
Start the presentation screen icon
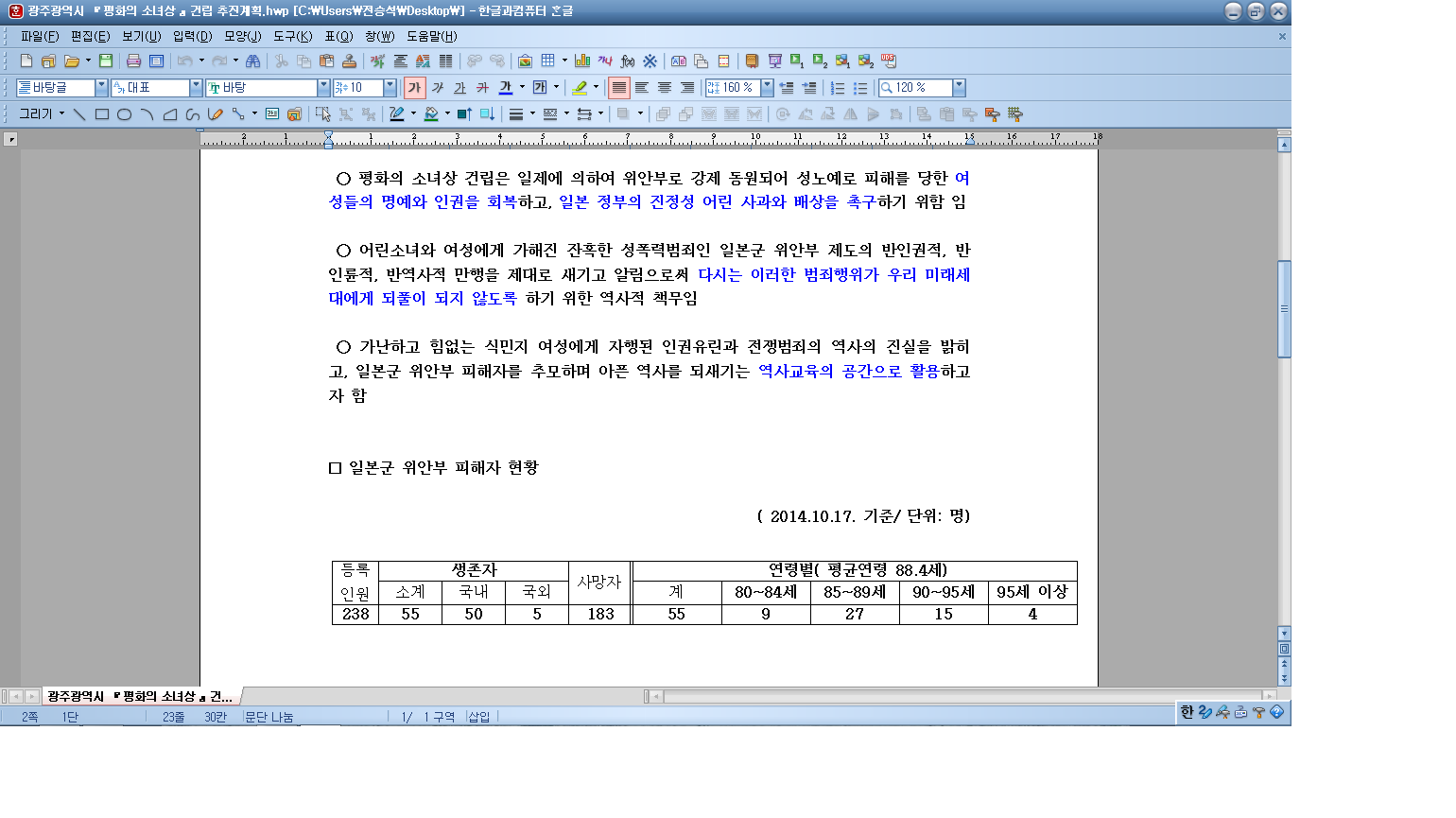775,61
